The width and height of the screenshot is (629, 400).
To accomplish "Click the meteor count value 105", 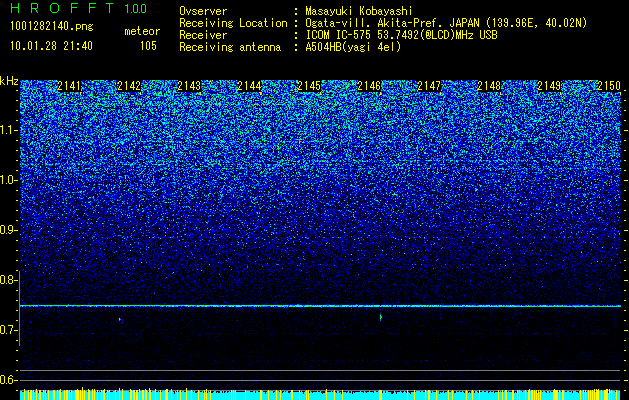I will [x=148, y=46].
